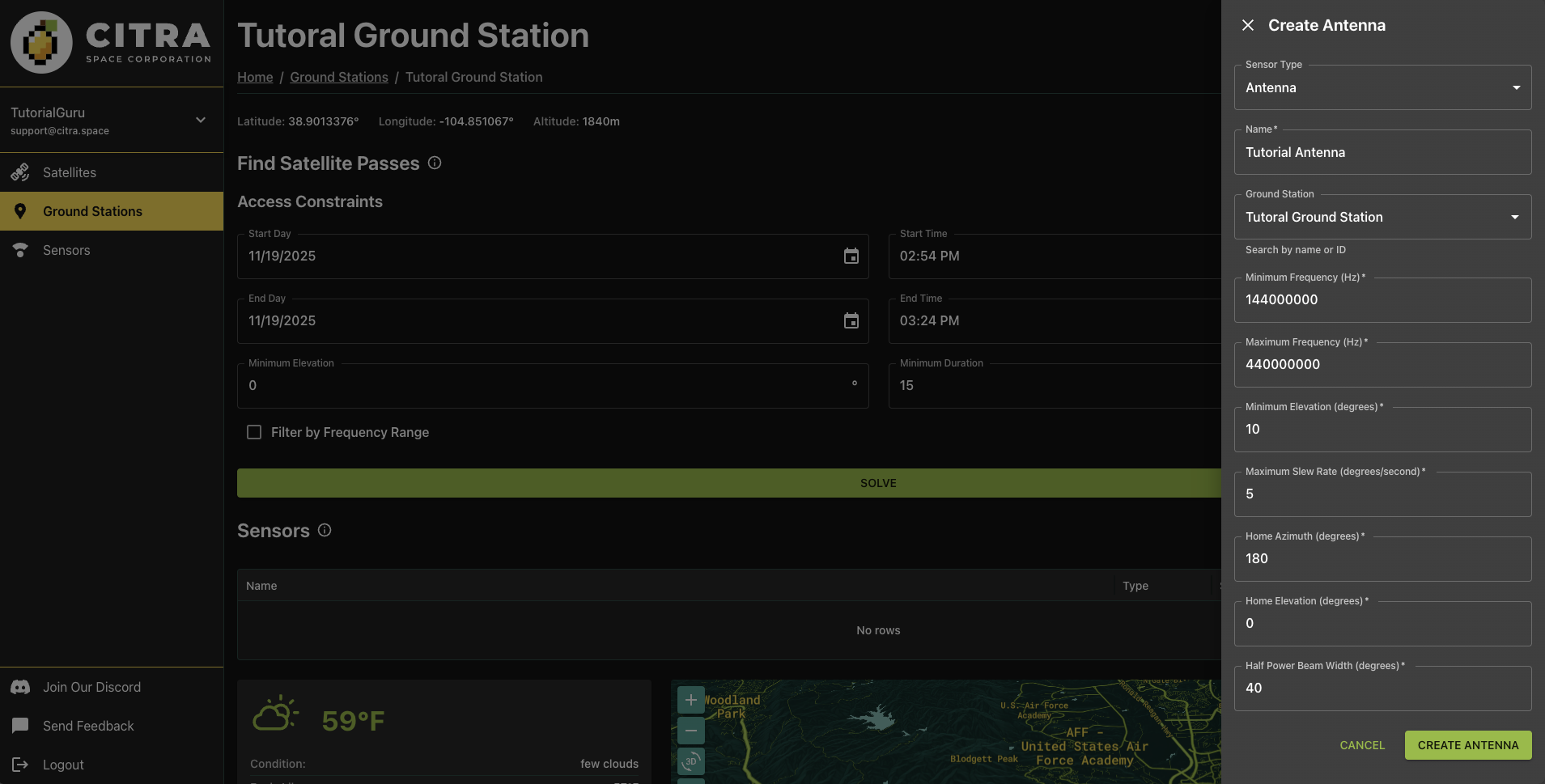The height and width of the screenshot is (784, 1545).
Task: Click the location pin icon for Ground Stations
Action: 20,211
